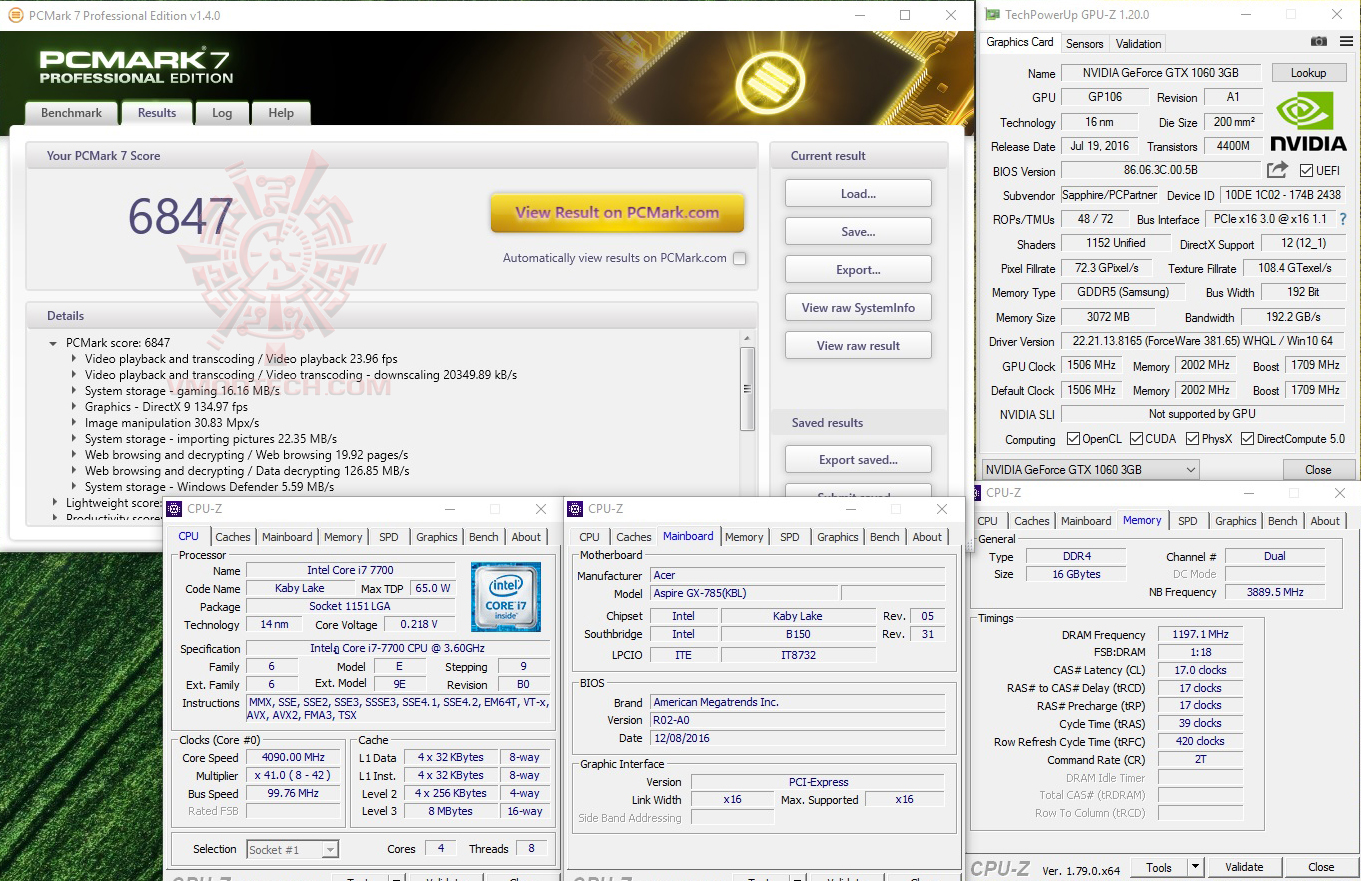Click View Result on PCMark.com
This screenshot has width=1361, height=881.
click(617, 213)
